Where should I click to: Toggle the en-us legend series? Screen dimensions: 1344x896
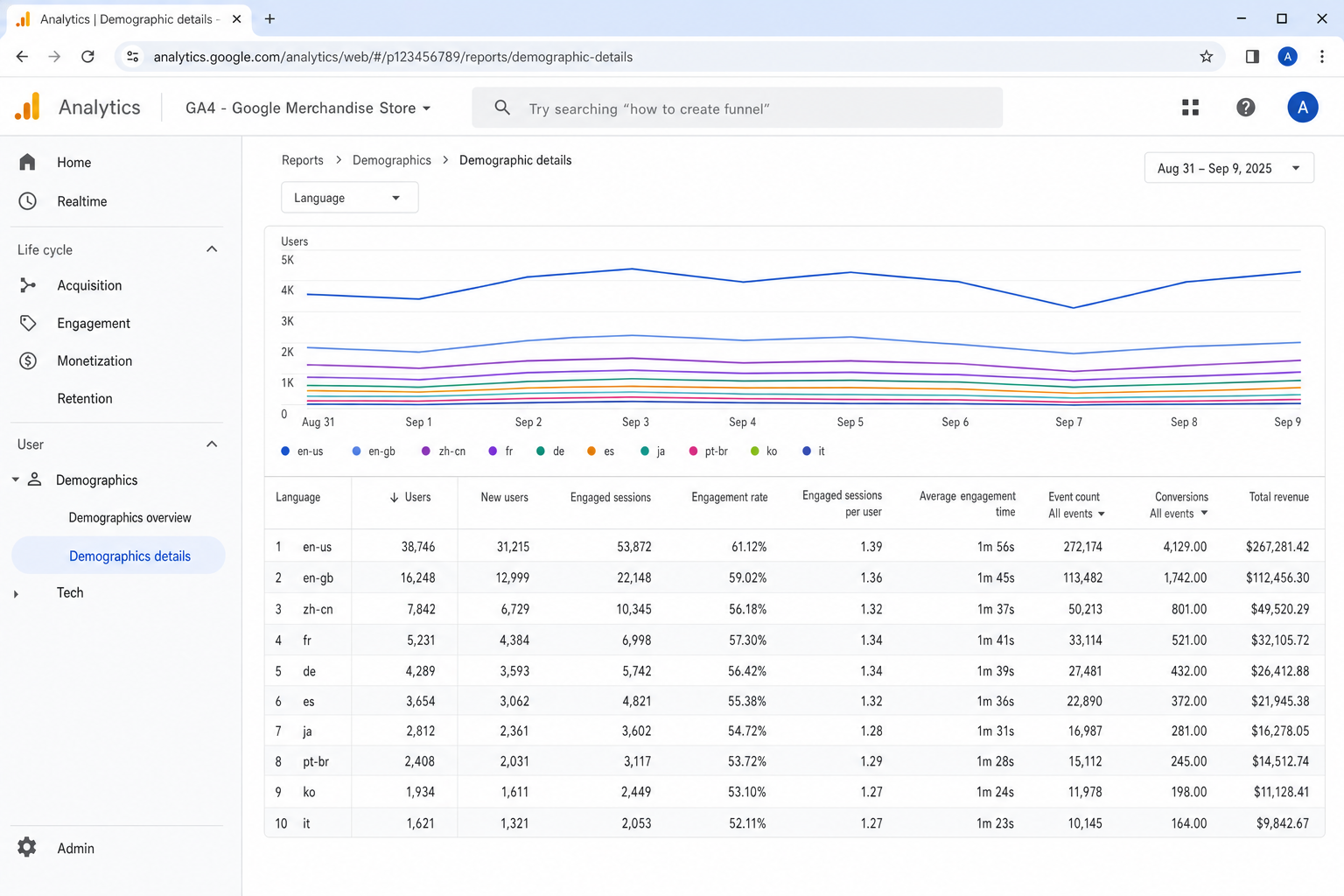coord(302,451)
